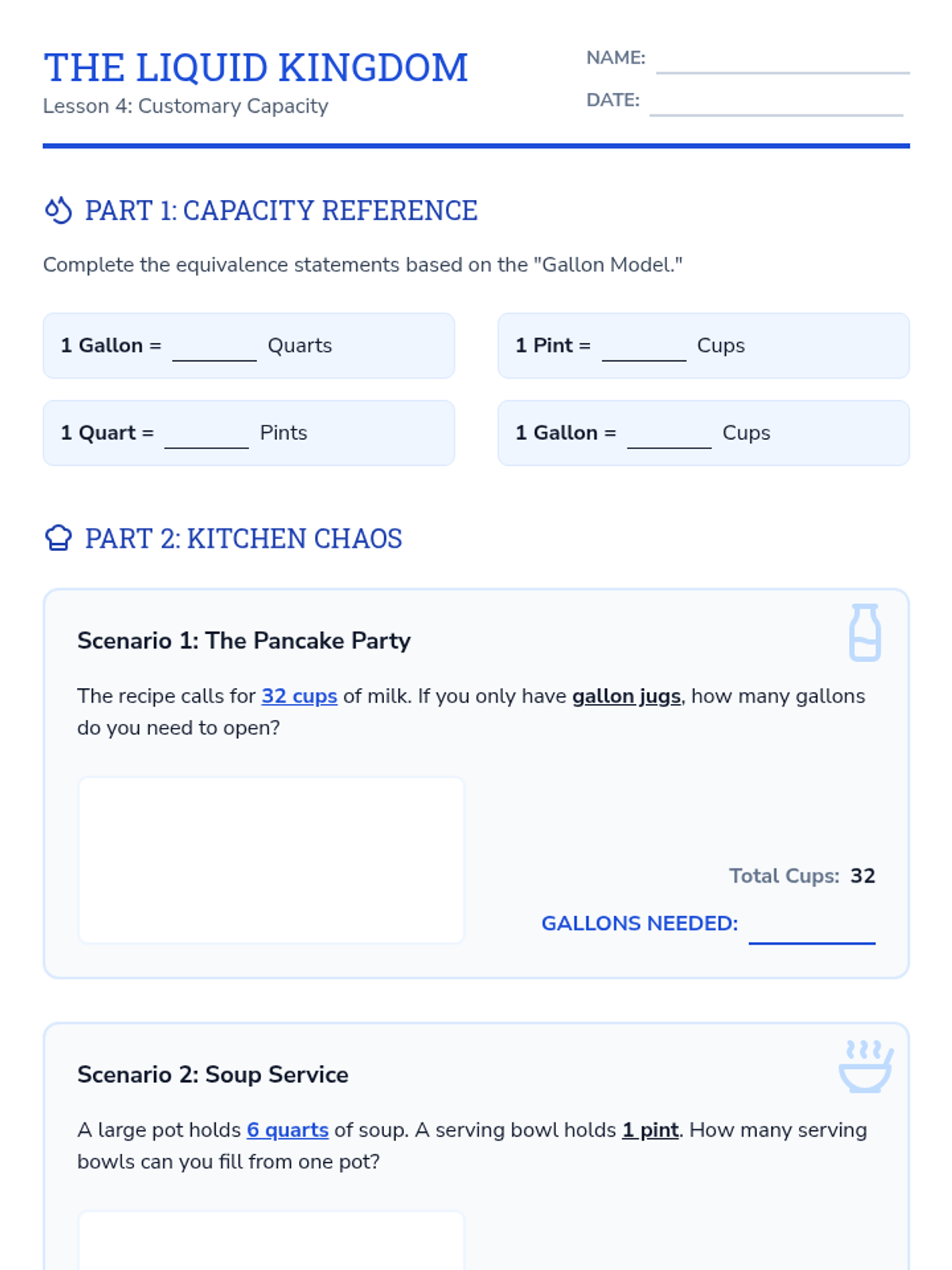Viewport: 952px width, 1270px height.
Task: Click the 1 Gallon equals Cups blank
Action: pyautogui.click(x=669, y=435)
